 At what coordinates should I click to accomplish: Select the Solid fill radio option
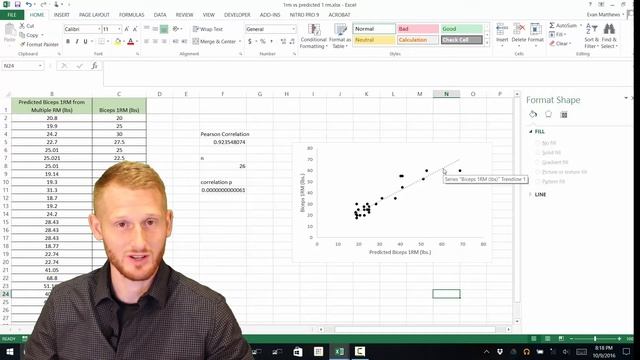click(538, 153)
